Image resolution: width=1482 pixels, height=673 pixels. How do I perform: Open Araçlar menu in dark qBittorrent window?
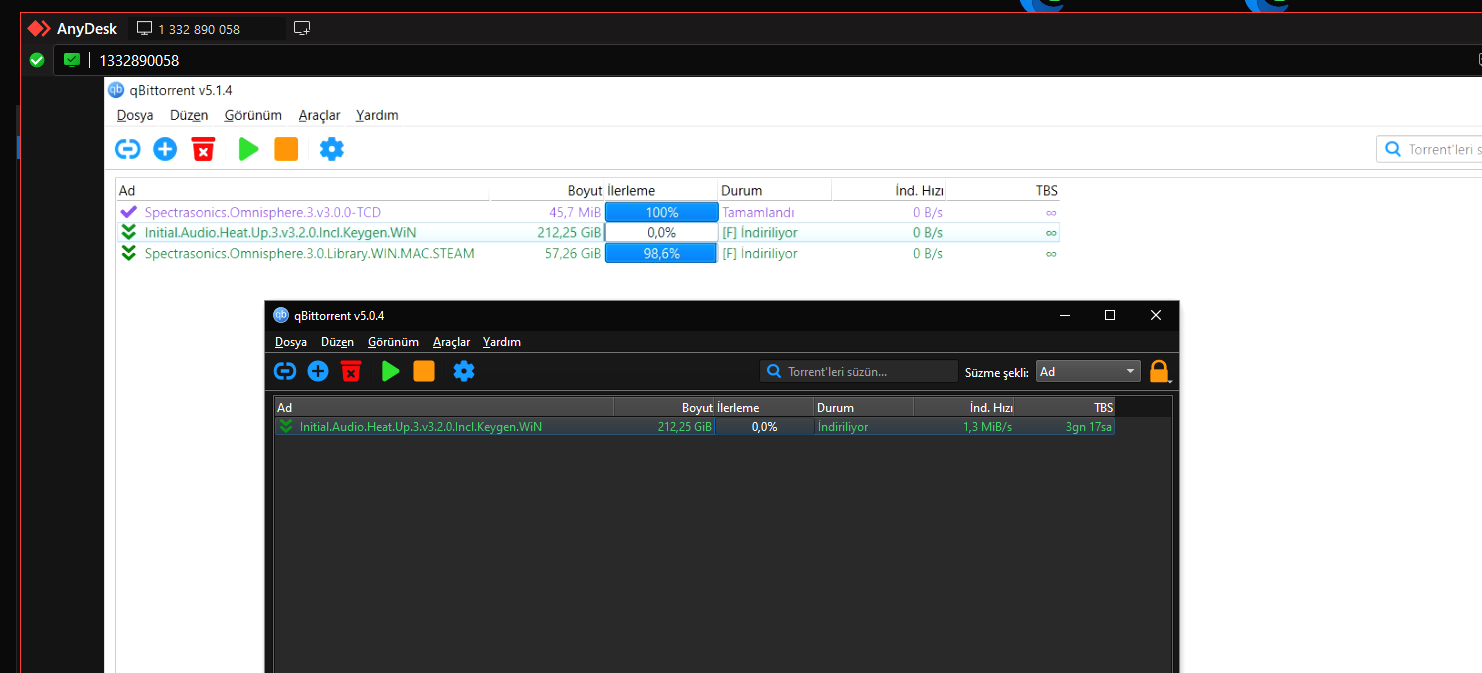tap(451, 342)
